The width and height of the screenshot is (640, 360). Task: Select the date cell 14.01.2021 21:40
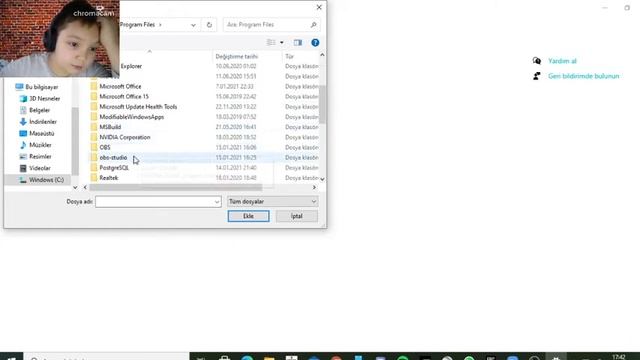(236, 168)
